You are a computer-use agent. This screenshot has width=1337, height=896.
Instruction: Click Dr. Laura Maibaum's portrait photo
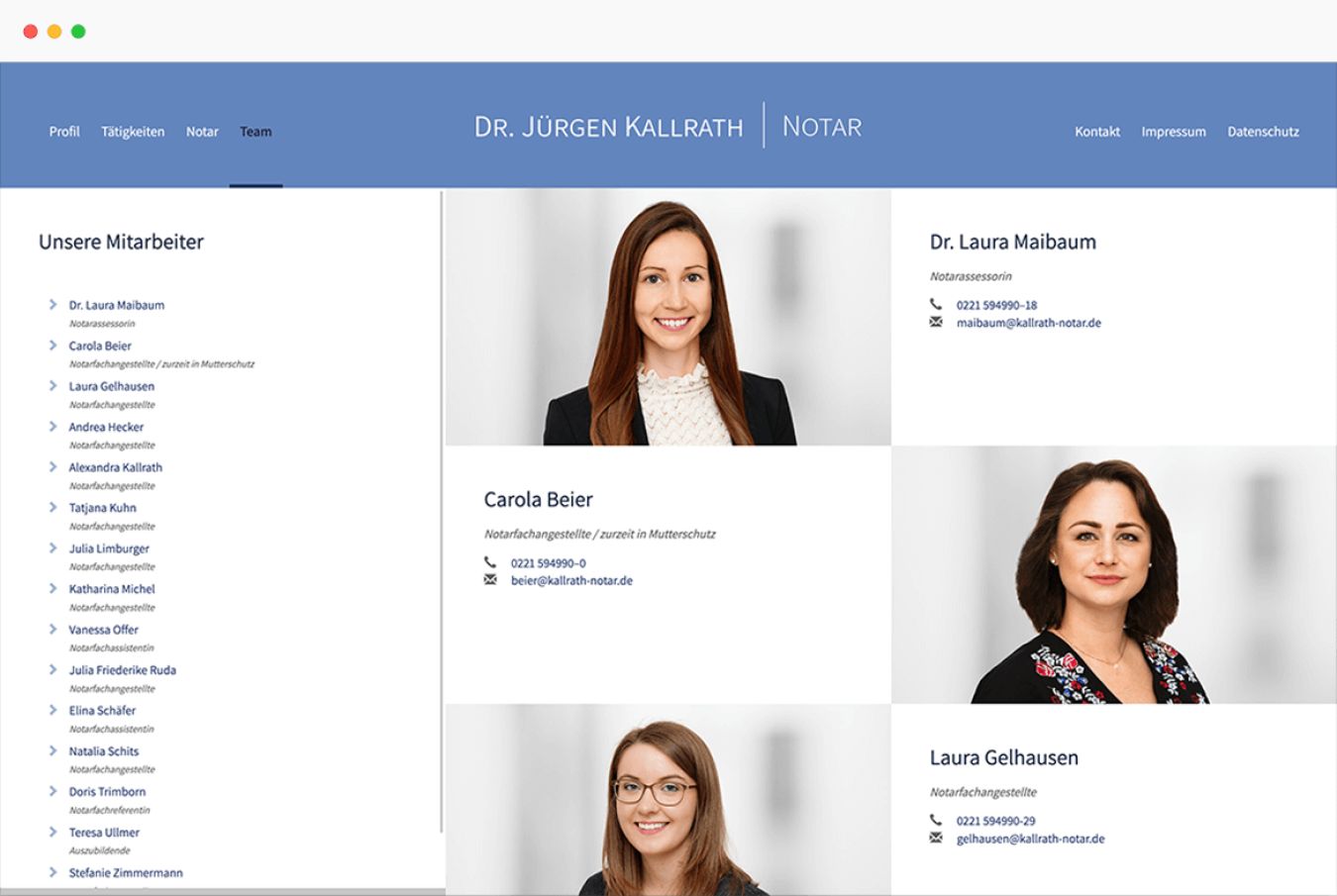click(x=668, y=317)
